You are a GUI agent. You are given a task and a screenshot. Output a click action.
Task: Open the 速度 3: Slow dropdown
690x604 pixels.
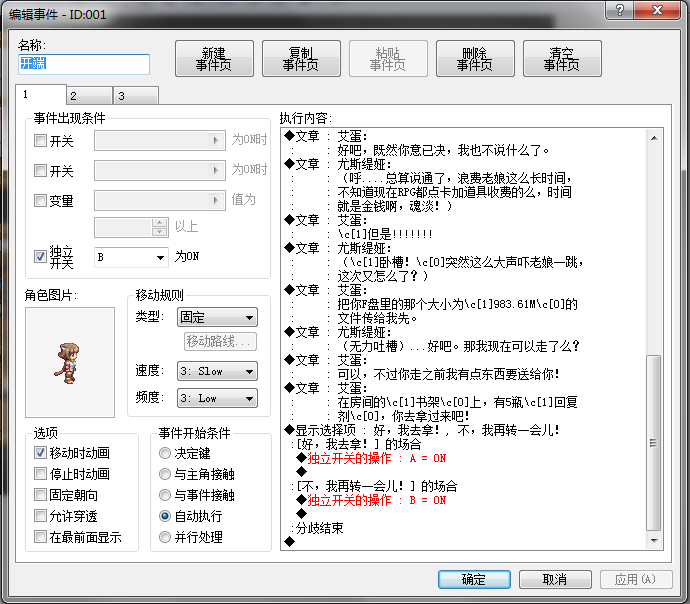pyautogui.click(x=217, y=371)
